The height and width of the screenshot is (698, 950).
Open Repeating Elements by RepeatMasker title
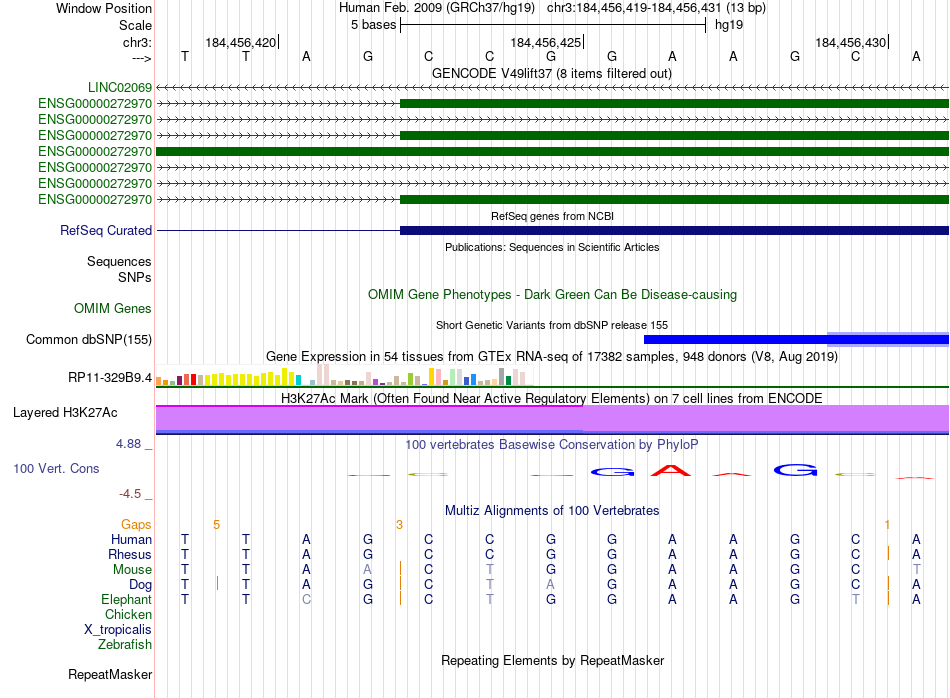(552, 660)
